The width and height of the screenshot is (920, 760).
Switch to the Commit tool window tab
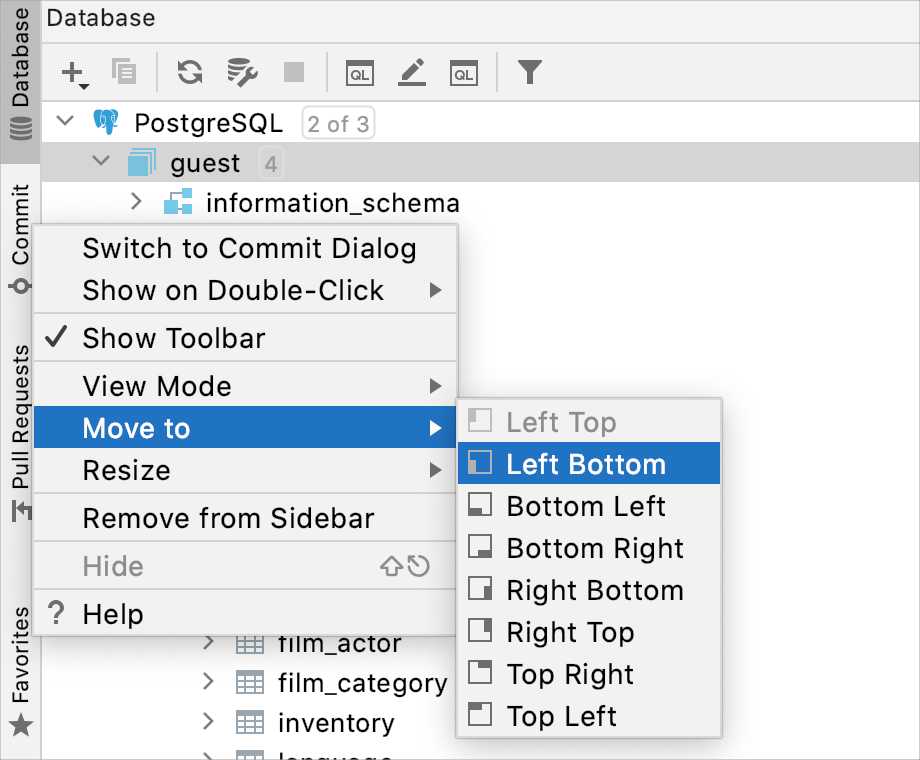click(x=20, y=234)
